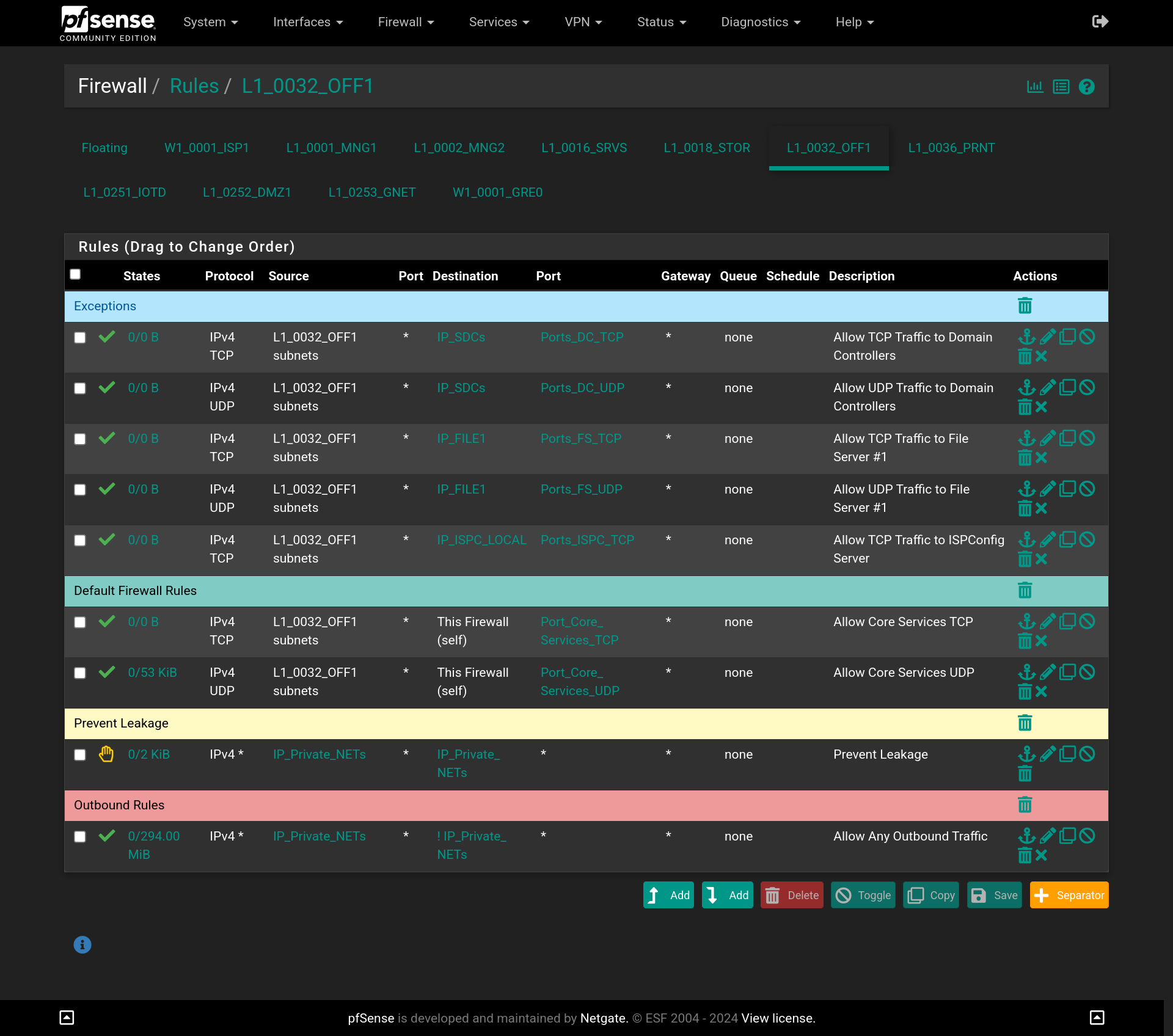This screenshot has width=1173, height=1036.
Task: Switch to the Floating rules tab
Action: click(x=104, y=148)
